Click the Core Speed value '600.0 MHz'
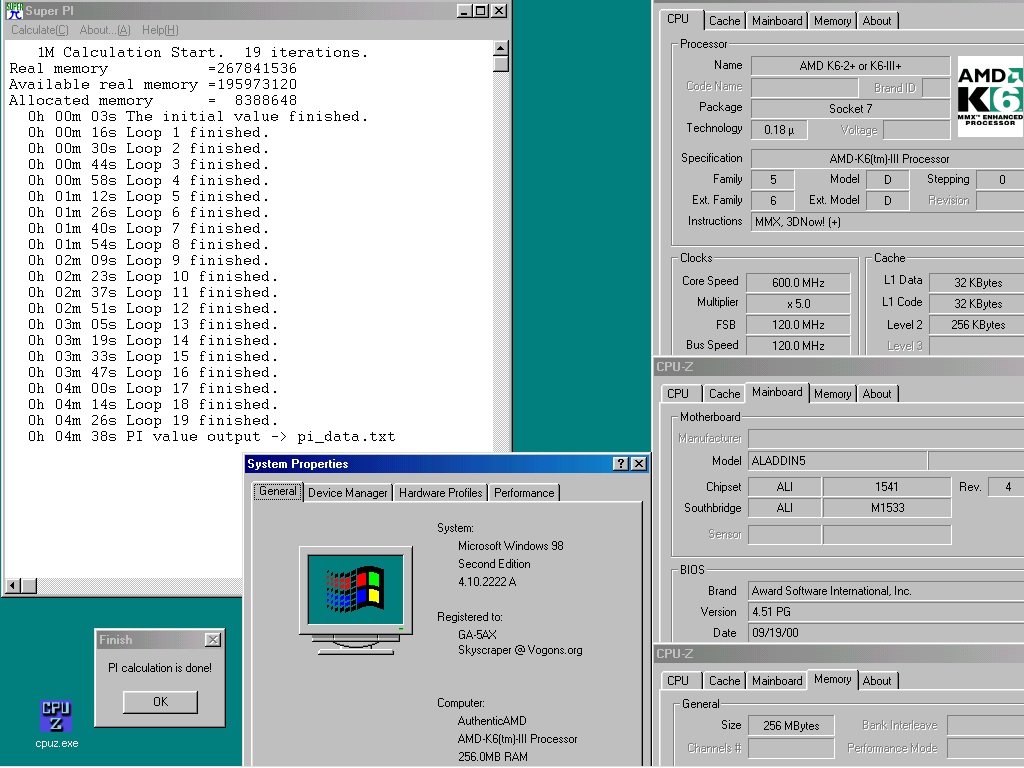The height and width of the screenshot is (768, 1024). tap(798, 283)
